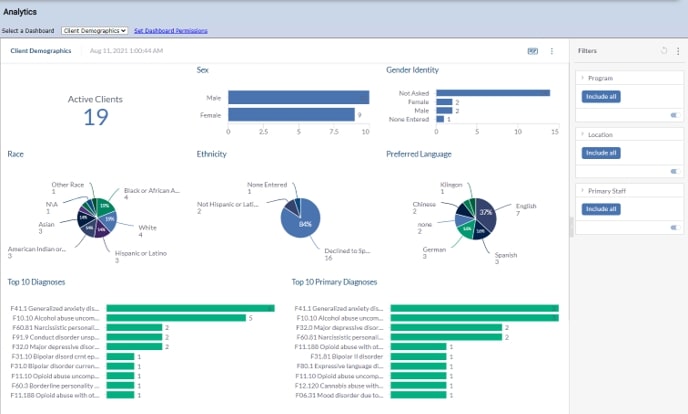The width and height of the screenshot is (688, 414).
Task: Collapse the Location filter arrow
Action: click(x=582, y=134)
